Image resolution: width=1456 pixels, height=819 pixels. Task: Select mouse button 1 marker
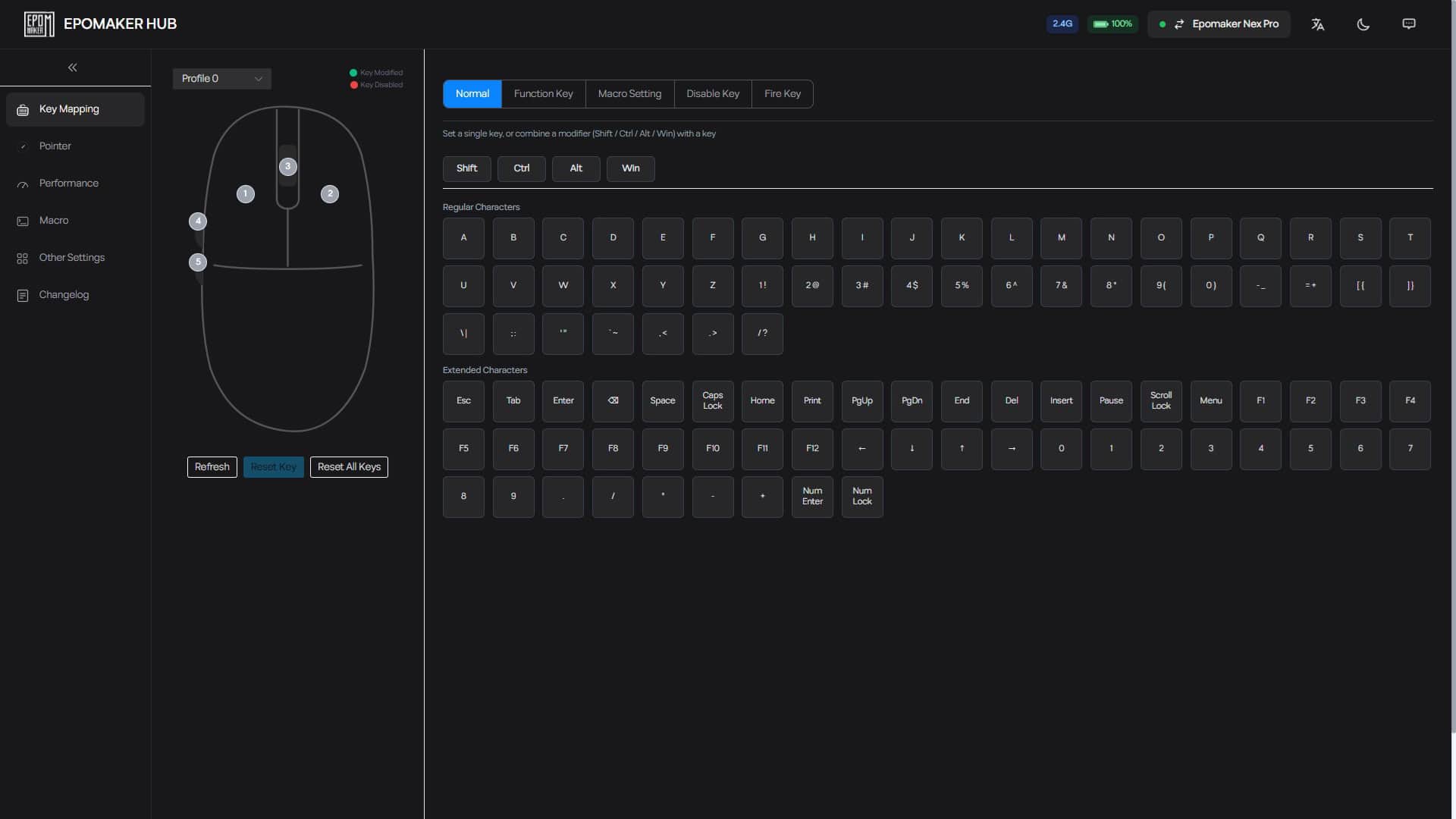point(246,194)
